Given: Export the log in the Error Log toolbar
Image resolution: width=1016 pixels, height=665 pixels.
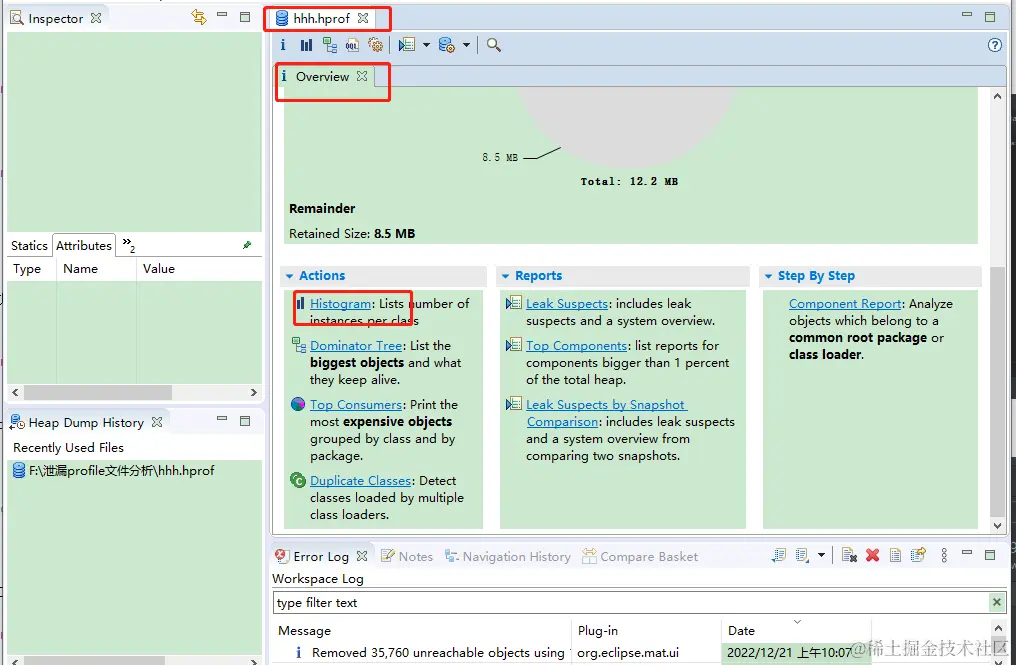Looking at the screenshot, I should 779,555.
